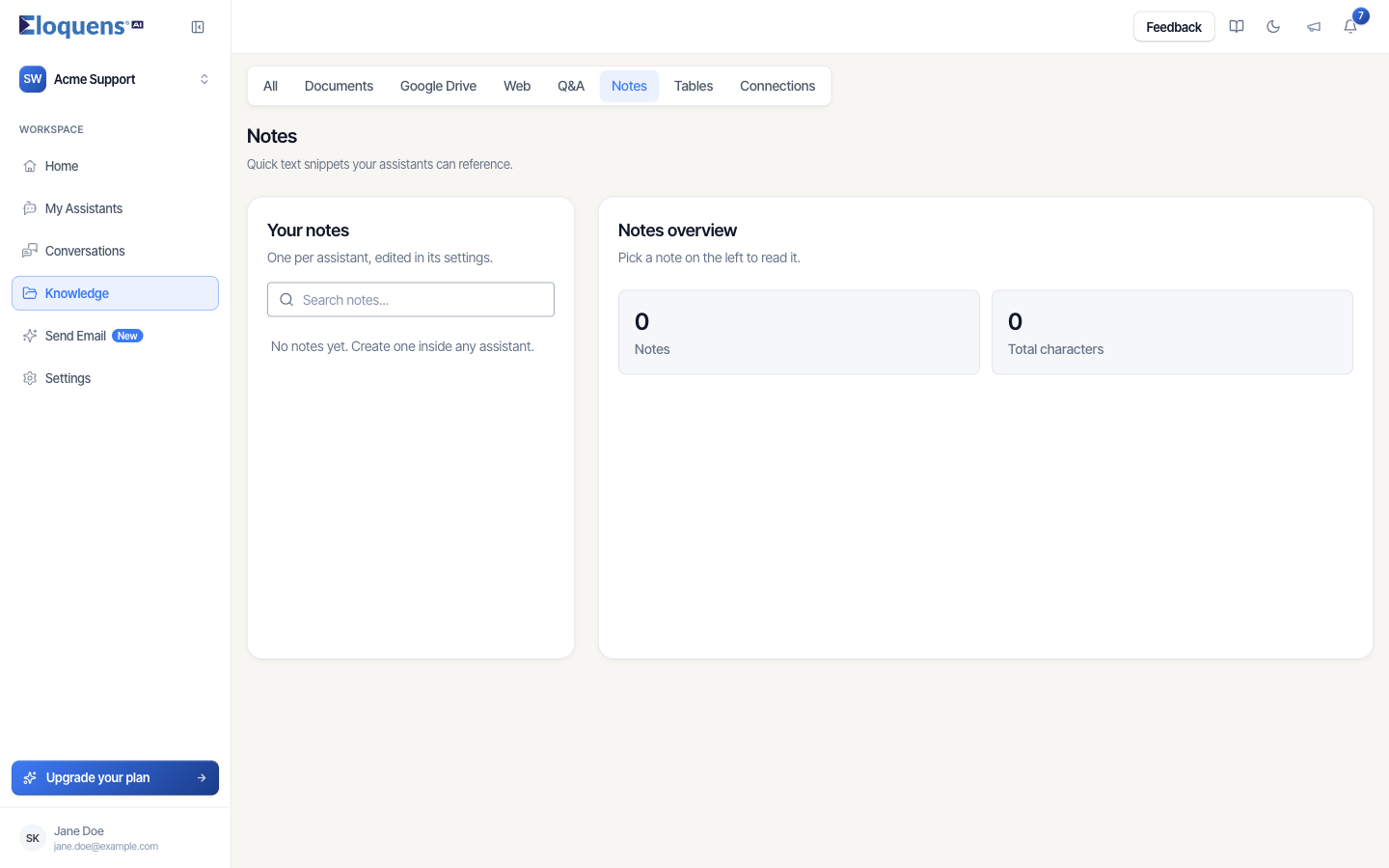1389x868 pixels.
Task: Click the Conversations chat icon
Action: (x=30, y=251)
